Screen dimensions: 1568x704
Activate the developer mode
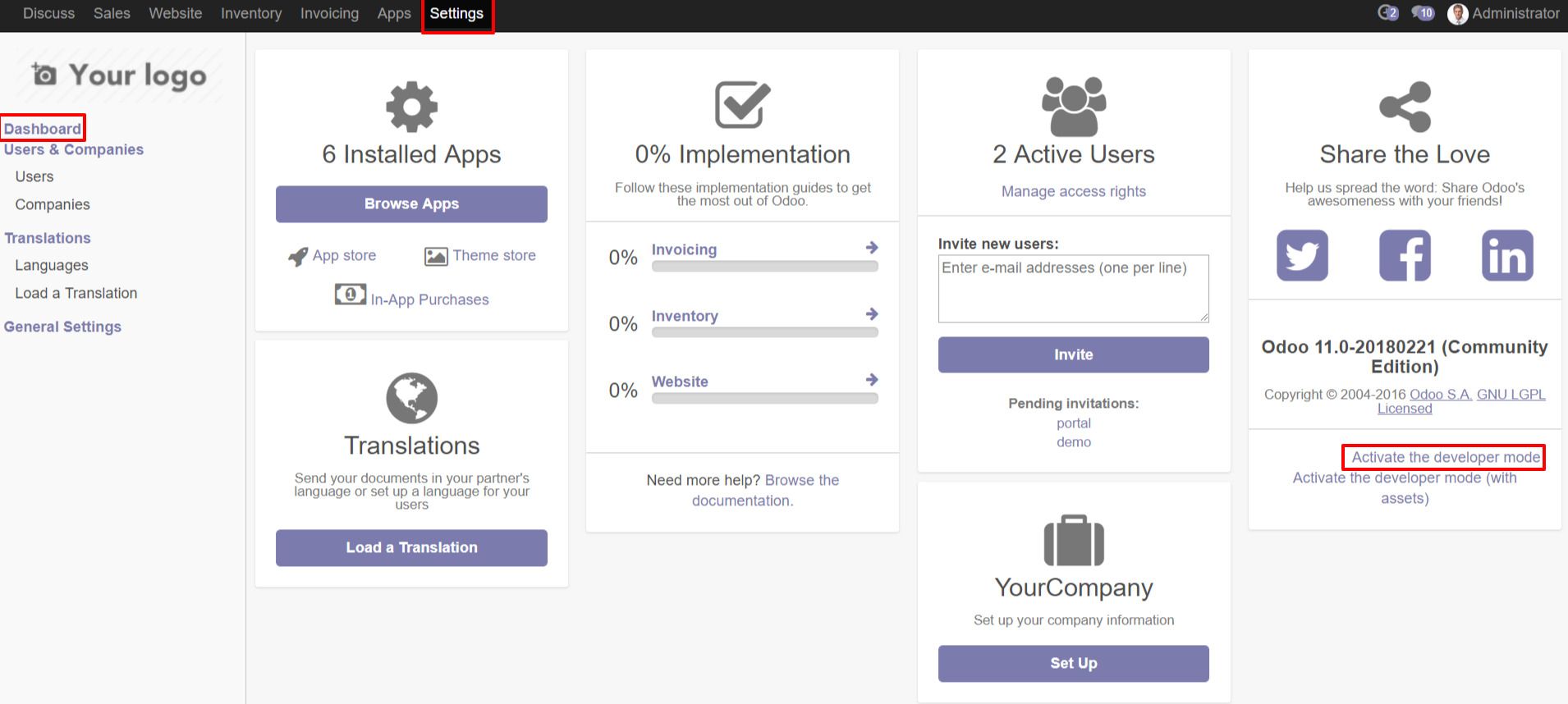pyautogui.click(x=1446, y=457)
